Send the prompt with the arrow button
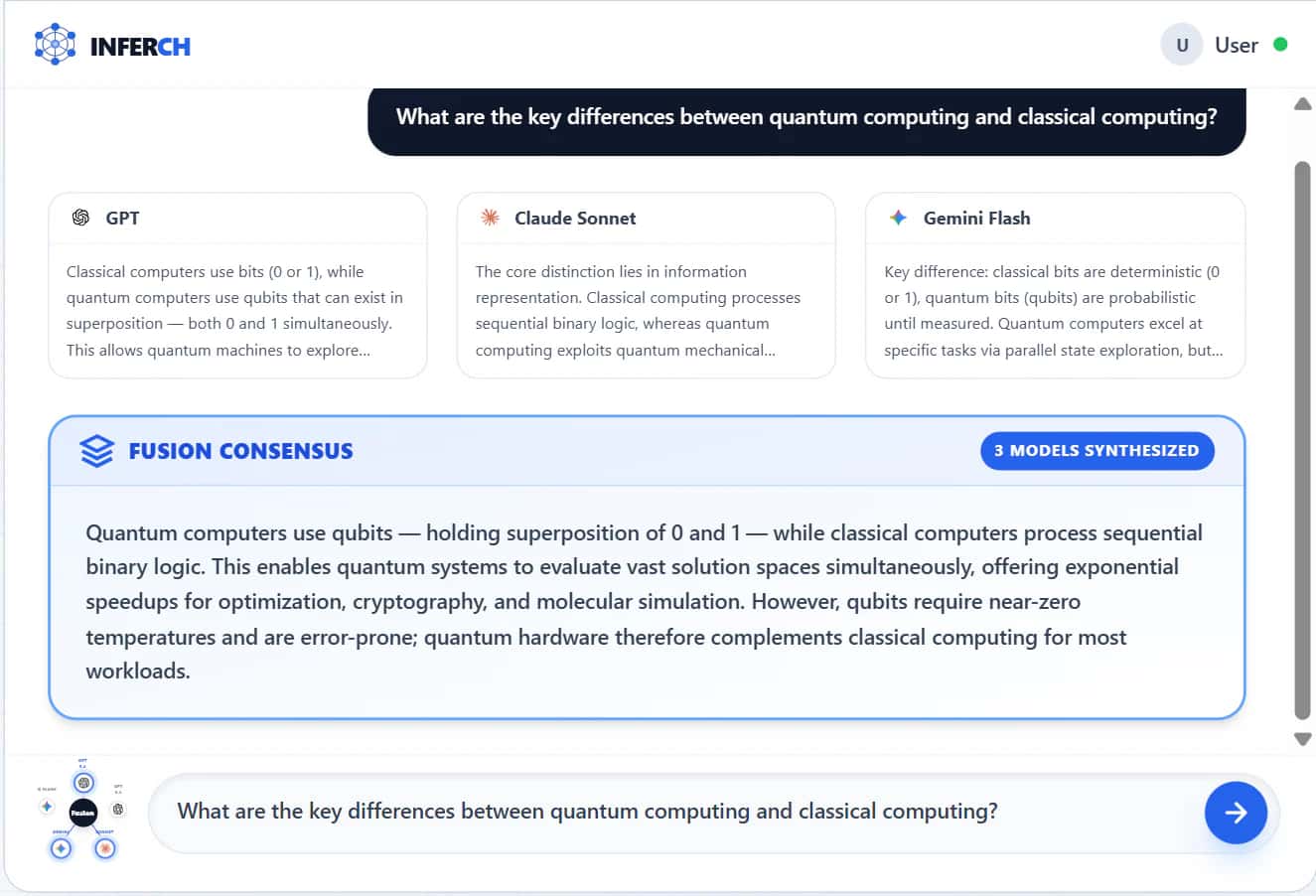 pyautogui.click(x=1236, y=813)
